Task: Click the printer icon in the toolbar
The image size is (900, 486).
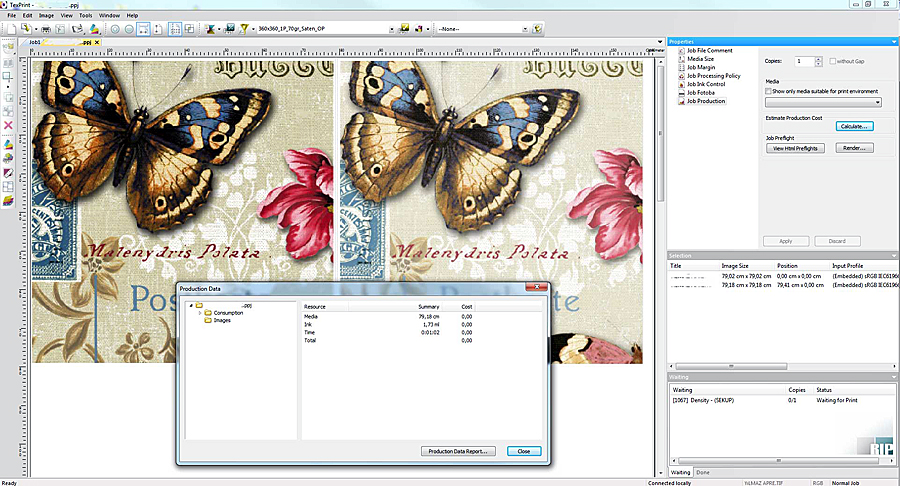Action: pyautogui.click(x=45, y=29)
